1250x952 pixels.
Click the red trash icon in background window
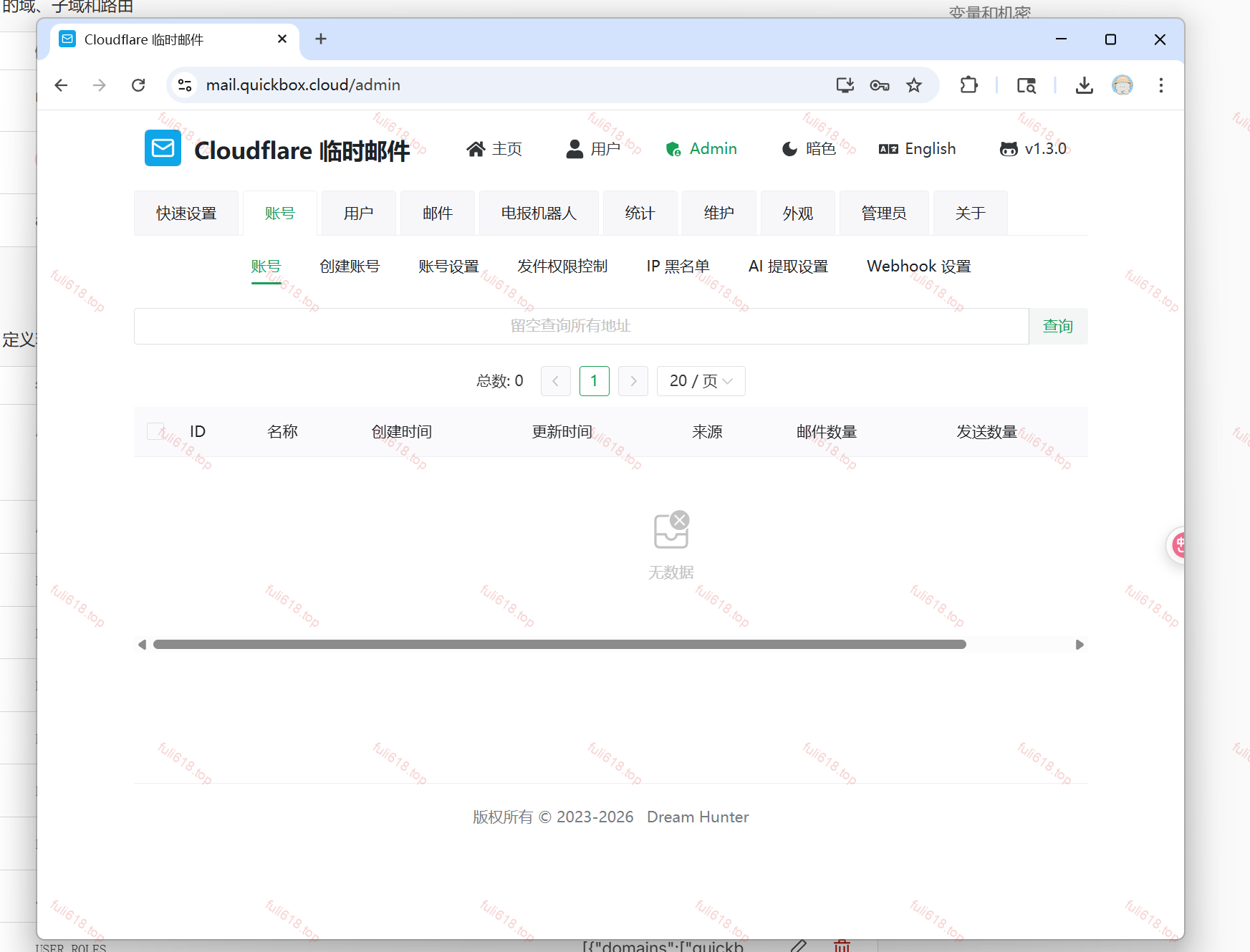[842, 946]
